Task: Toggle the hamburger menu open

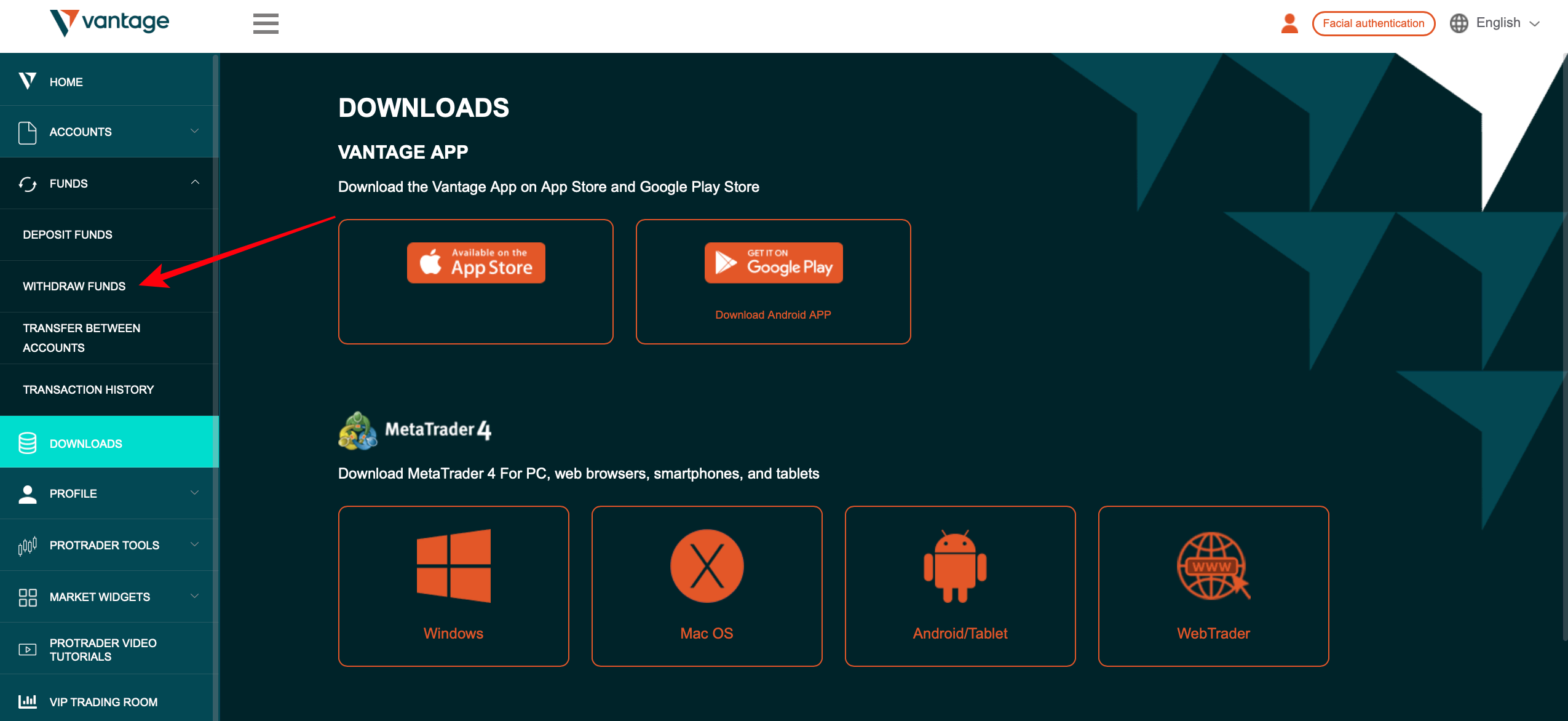Action: (x=265, y=23)
